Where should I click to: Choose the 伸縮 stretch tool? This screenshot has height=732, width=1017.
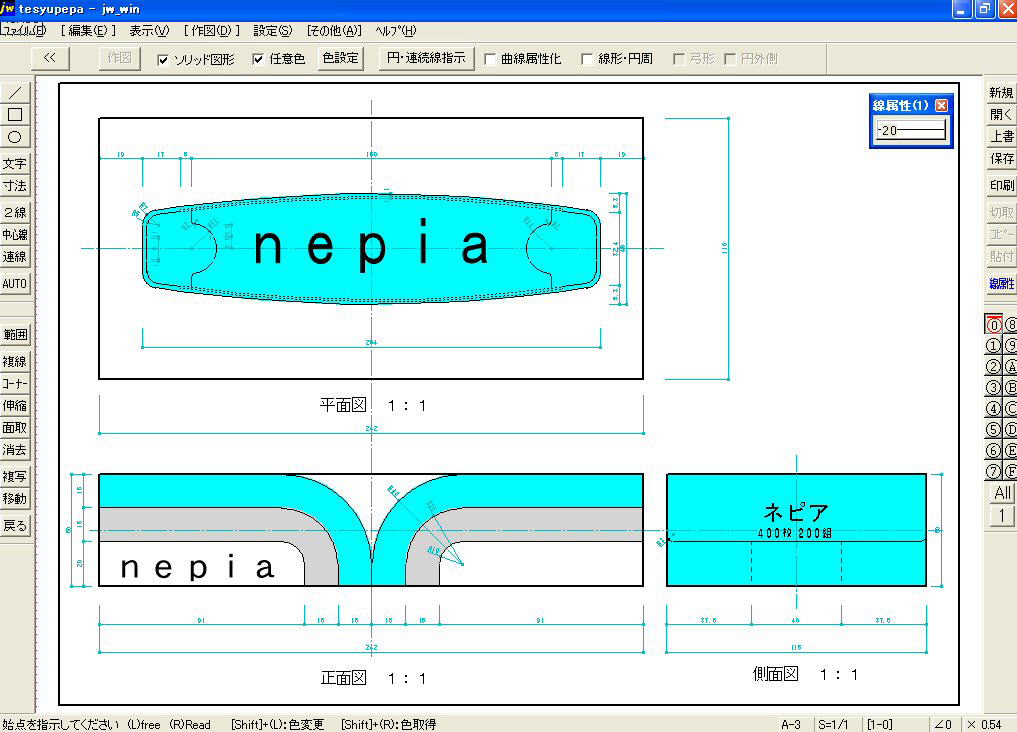[x=15, y=406]
